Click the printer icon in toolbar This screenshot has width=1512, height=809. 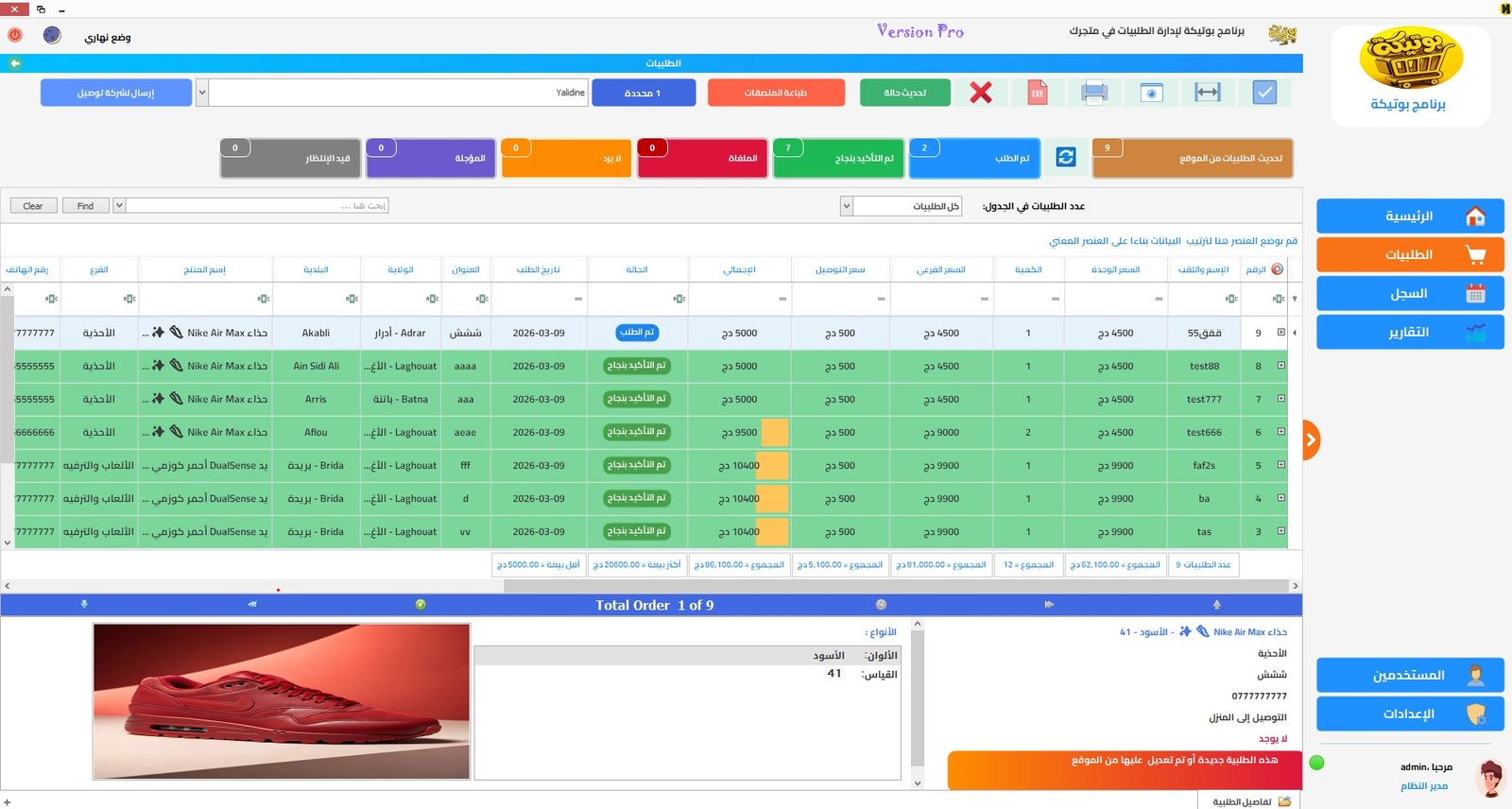point(1094,93)
